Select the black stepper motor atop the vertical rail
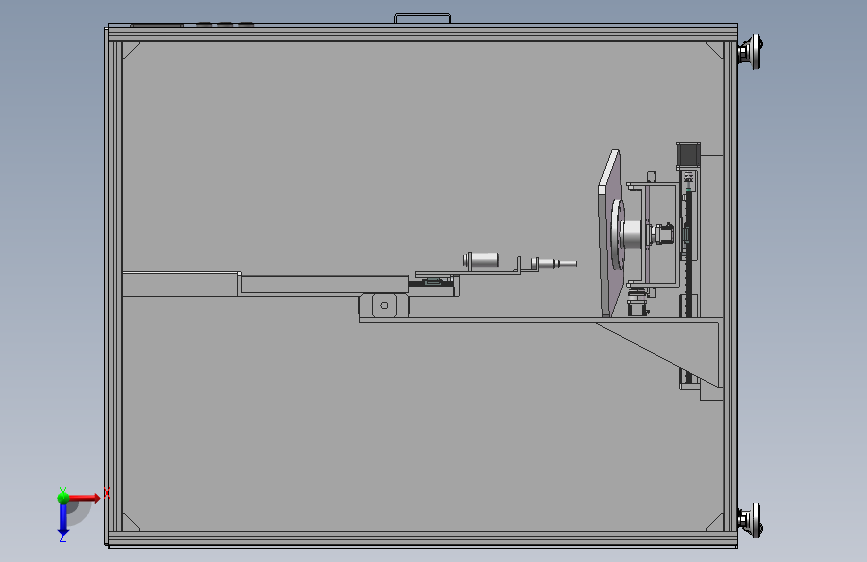Image resolution: width=867 pixels, height=562 pixels. point(688,156)
